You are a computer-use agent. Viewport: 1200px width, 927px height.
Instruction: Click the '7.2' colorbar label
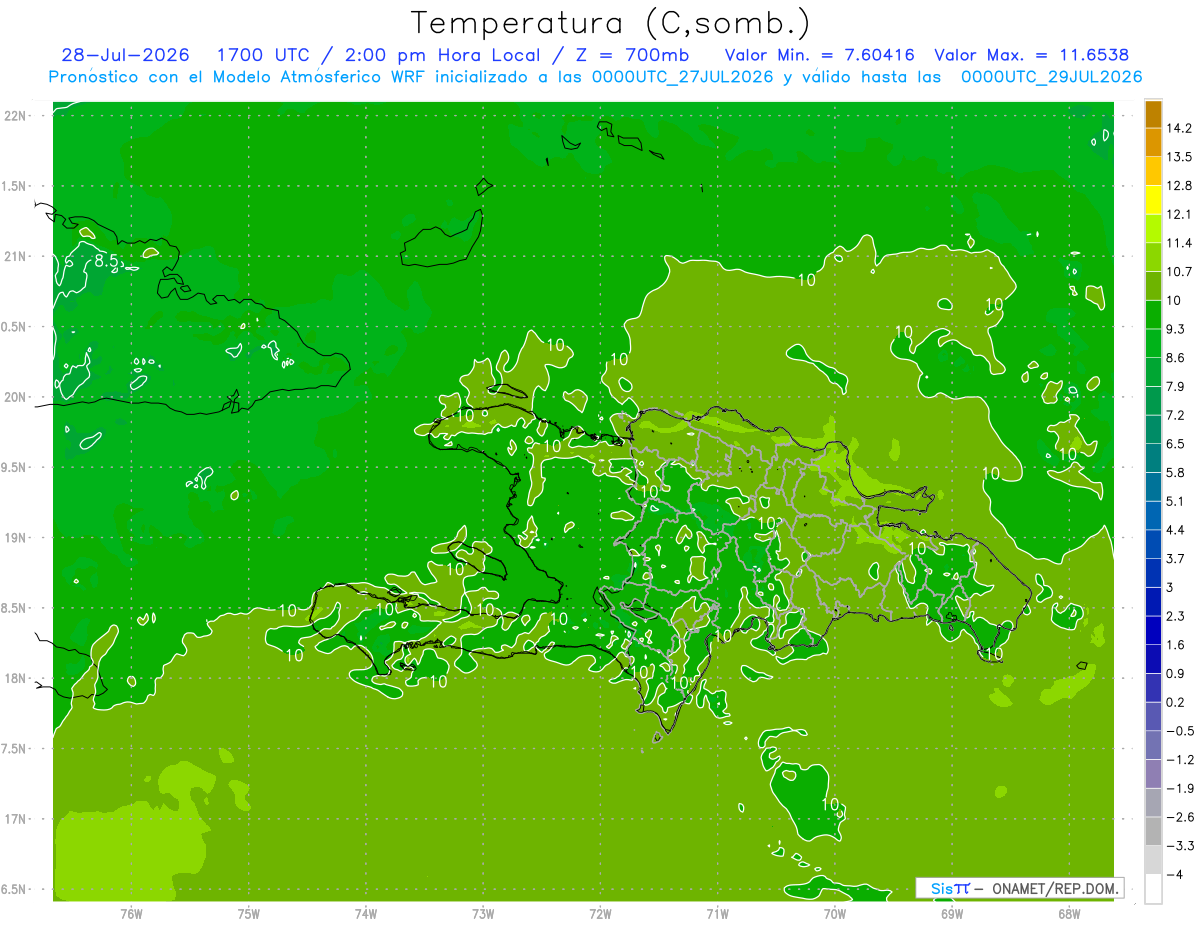(1176, 415)
